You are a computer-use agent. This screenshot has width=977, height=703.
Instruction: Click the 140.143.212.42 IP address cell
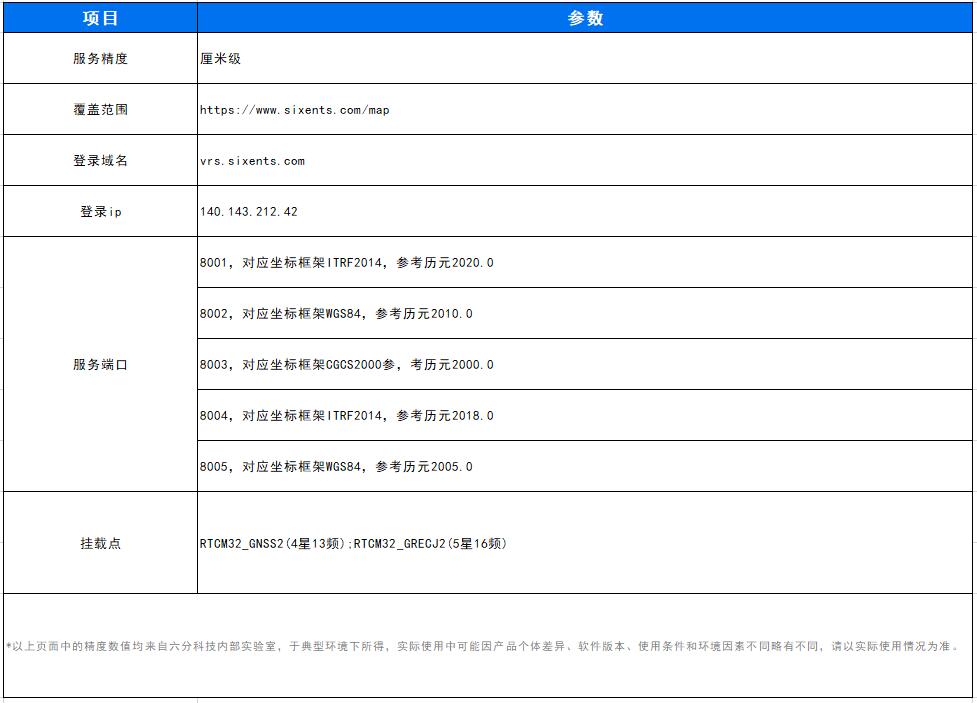point(249,212)
